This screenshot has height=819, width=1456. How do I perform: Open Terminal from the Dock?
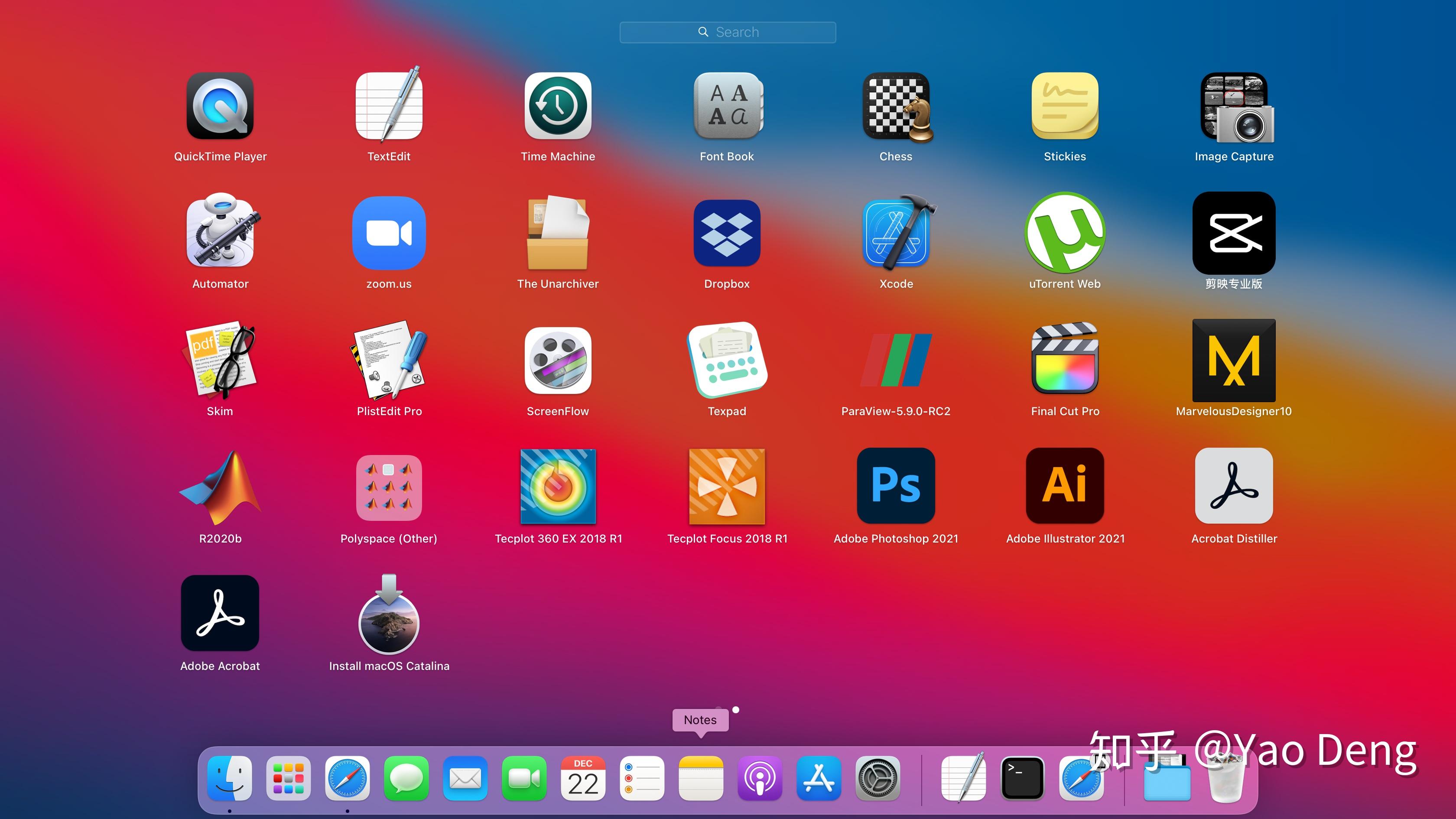pos(1022,778)
